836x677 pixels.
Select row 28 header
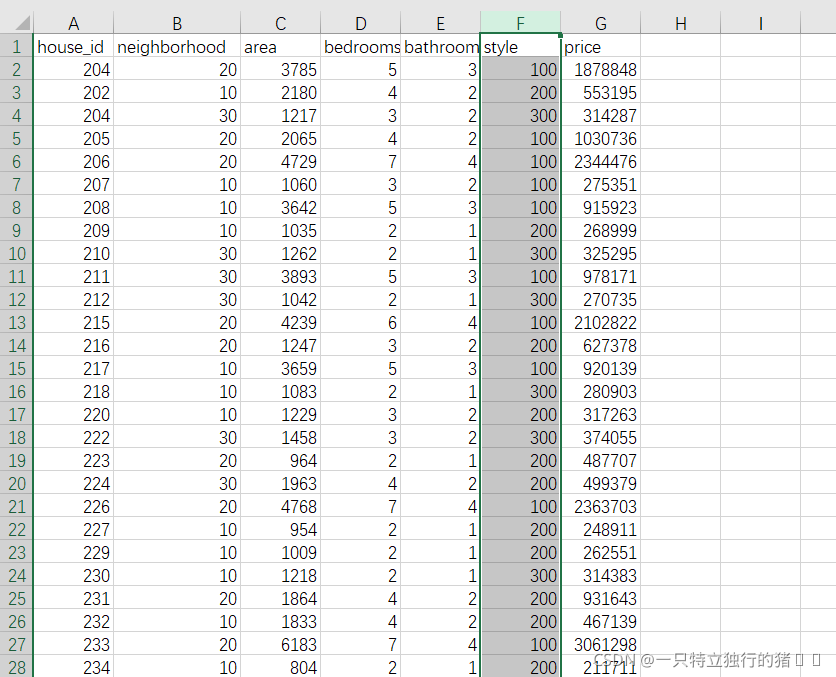(17, 667)
